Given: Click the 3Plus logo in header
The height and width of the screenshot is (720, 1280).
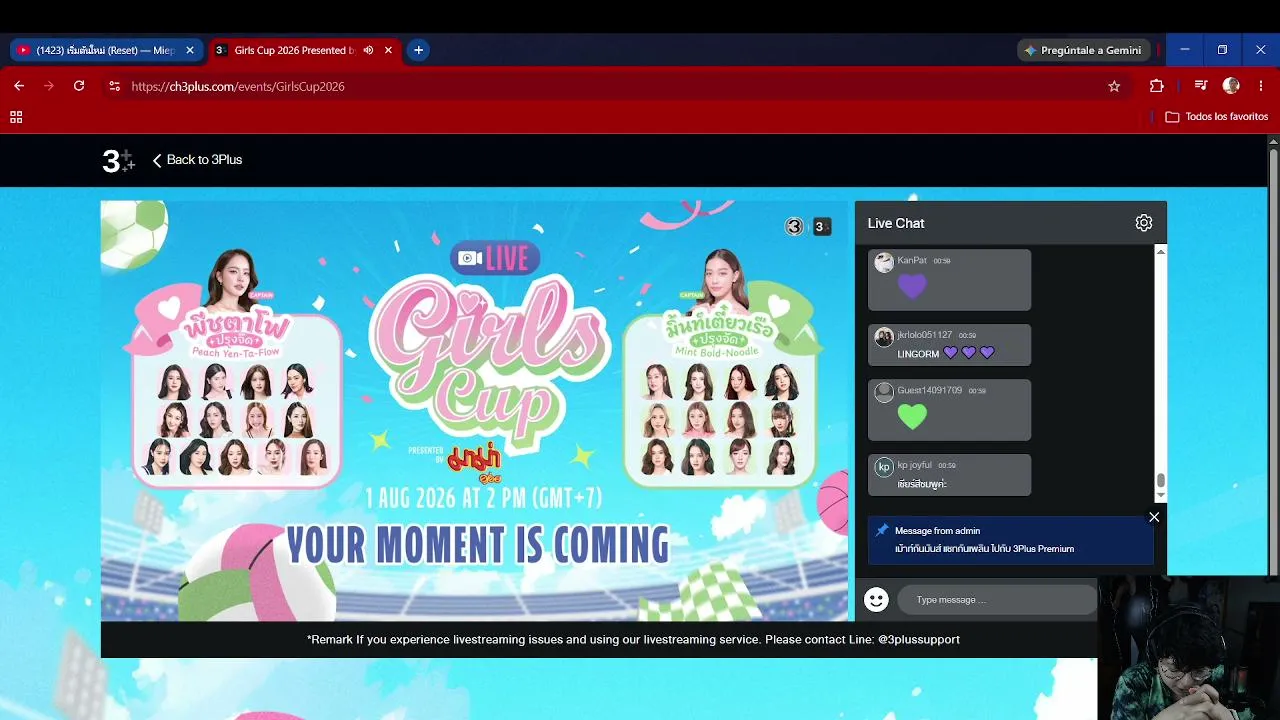Looking at the screenshot, I should (x=118, y=160).
